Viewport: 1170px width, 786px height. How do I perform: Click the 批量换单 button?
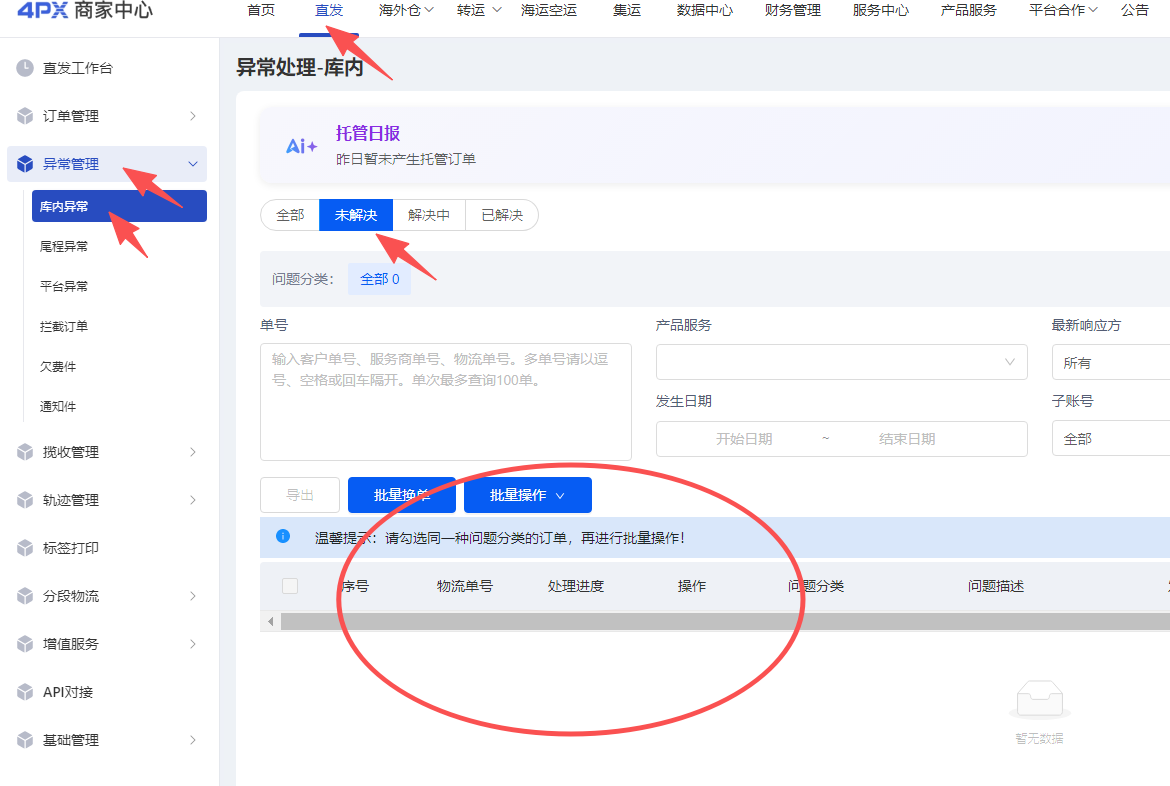pyautogui.click(x=401, y=495)
